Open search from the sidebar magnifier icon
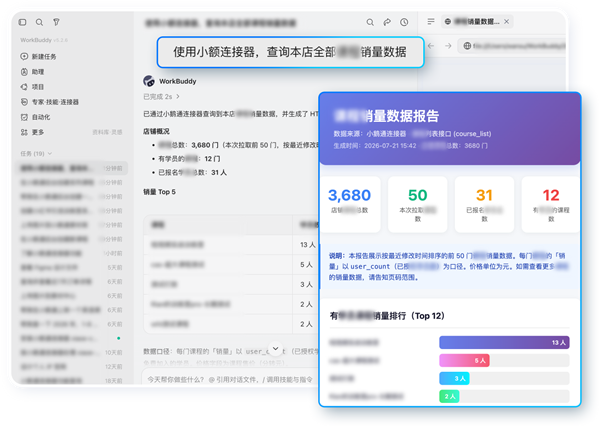This screenshot has height=427, width=600. click(x=39, y=22)
